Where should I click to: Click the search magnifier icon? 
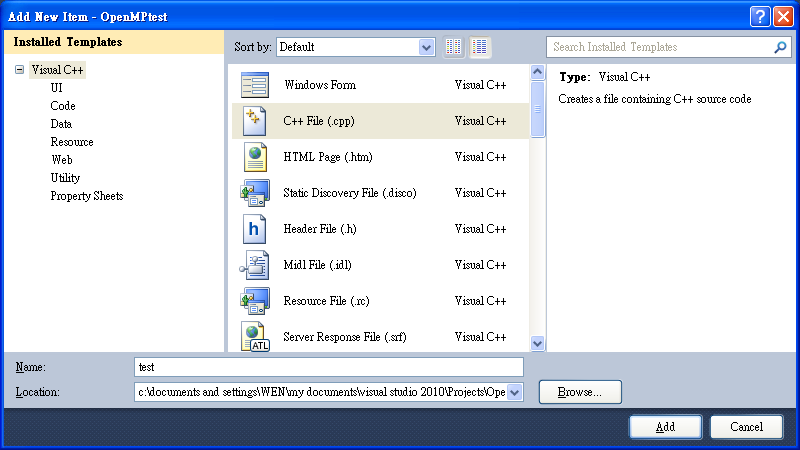(x=781, y=47)
